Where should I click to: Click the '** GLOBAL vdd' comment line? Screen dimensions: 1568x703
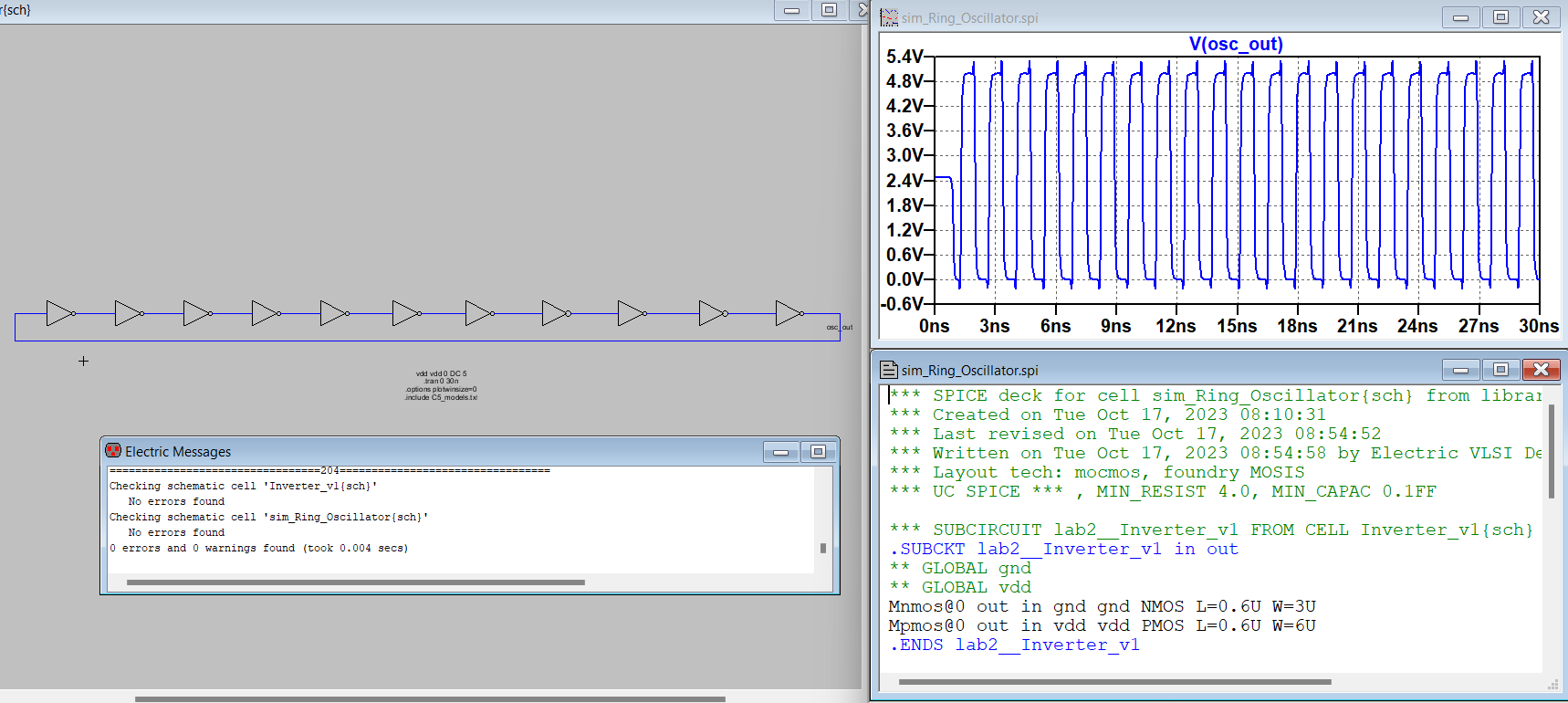(960, 587)
